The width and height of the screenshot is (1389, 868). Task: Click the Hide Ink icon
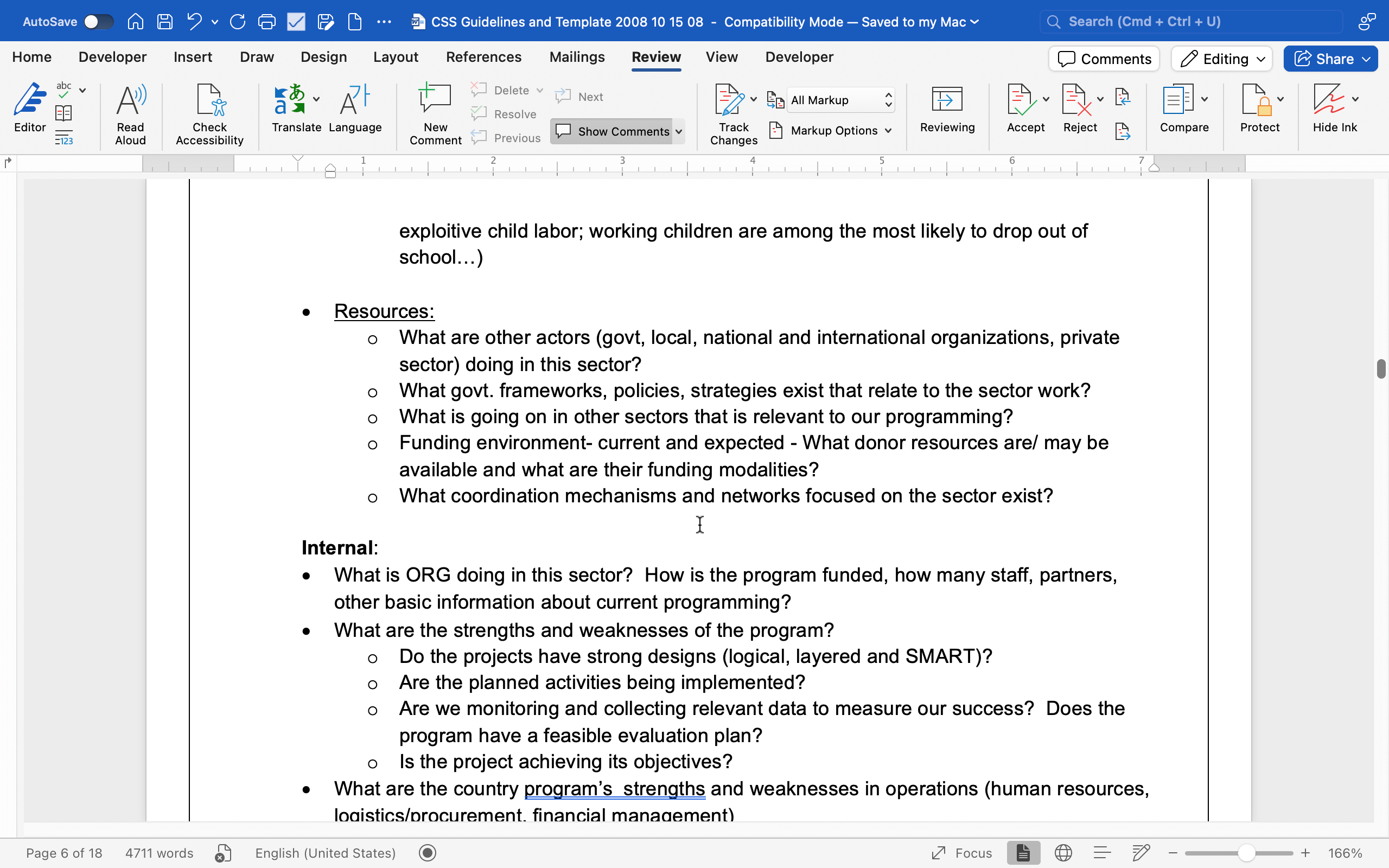(1328, 100)
